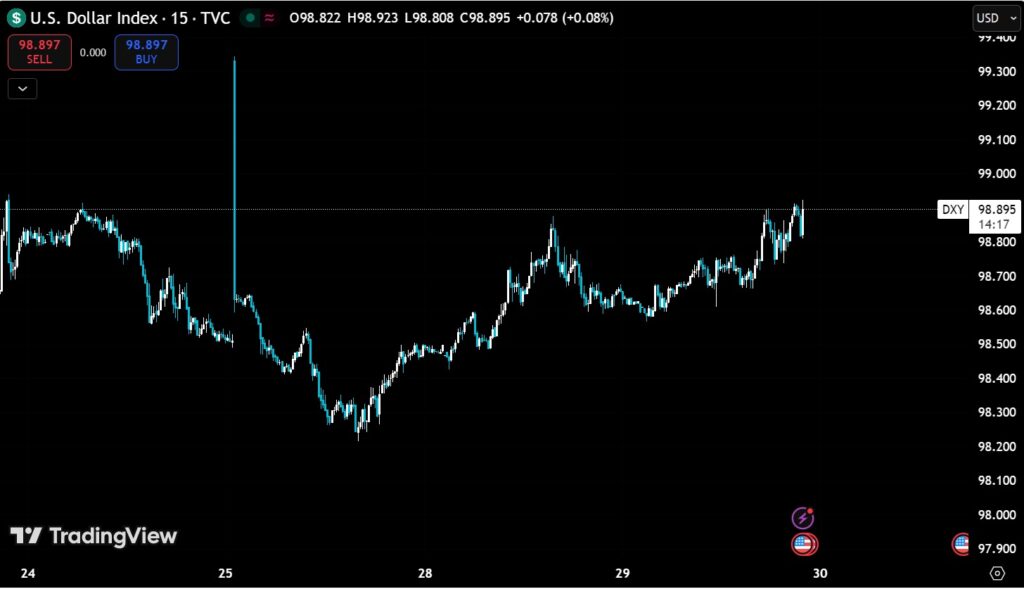Click the high value H98.923
The image size is (1024, 589).
pyautogui.click(x=372, y=18)
